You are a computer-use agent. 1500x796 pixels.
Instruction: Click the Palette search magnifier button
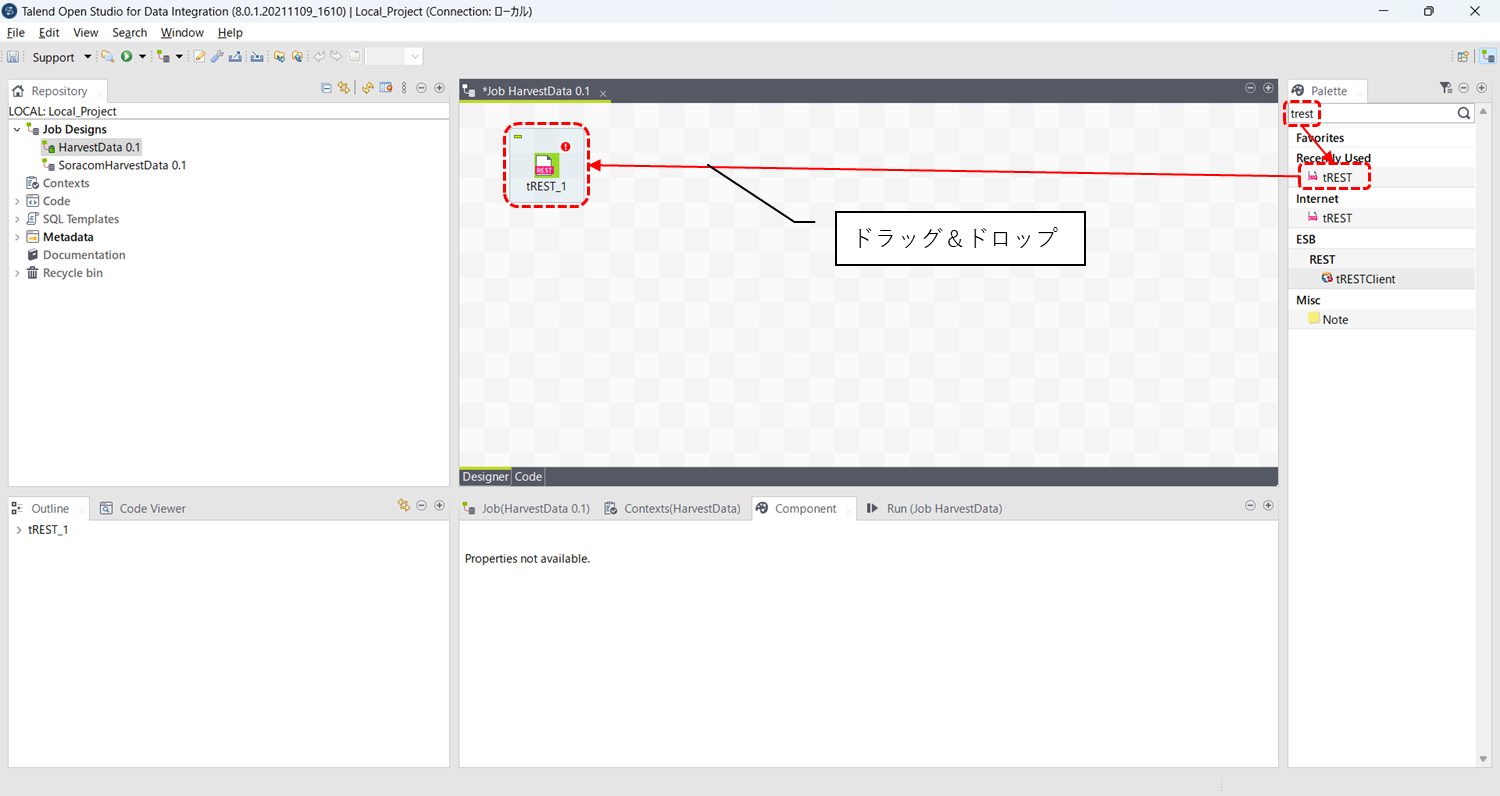(1464, 114)
